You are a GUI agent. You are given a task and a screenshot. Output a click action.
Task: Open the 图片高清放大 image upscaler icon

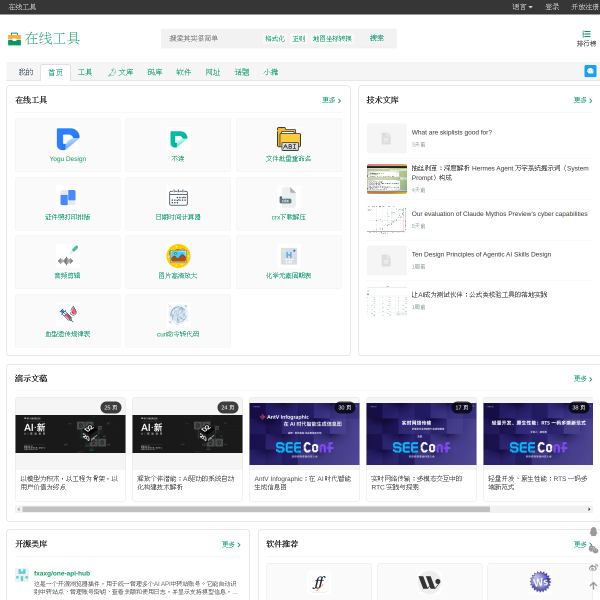click(x=178, y=255)
